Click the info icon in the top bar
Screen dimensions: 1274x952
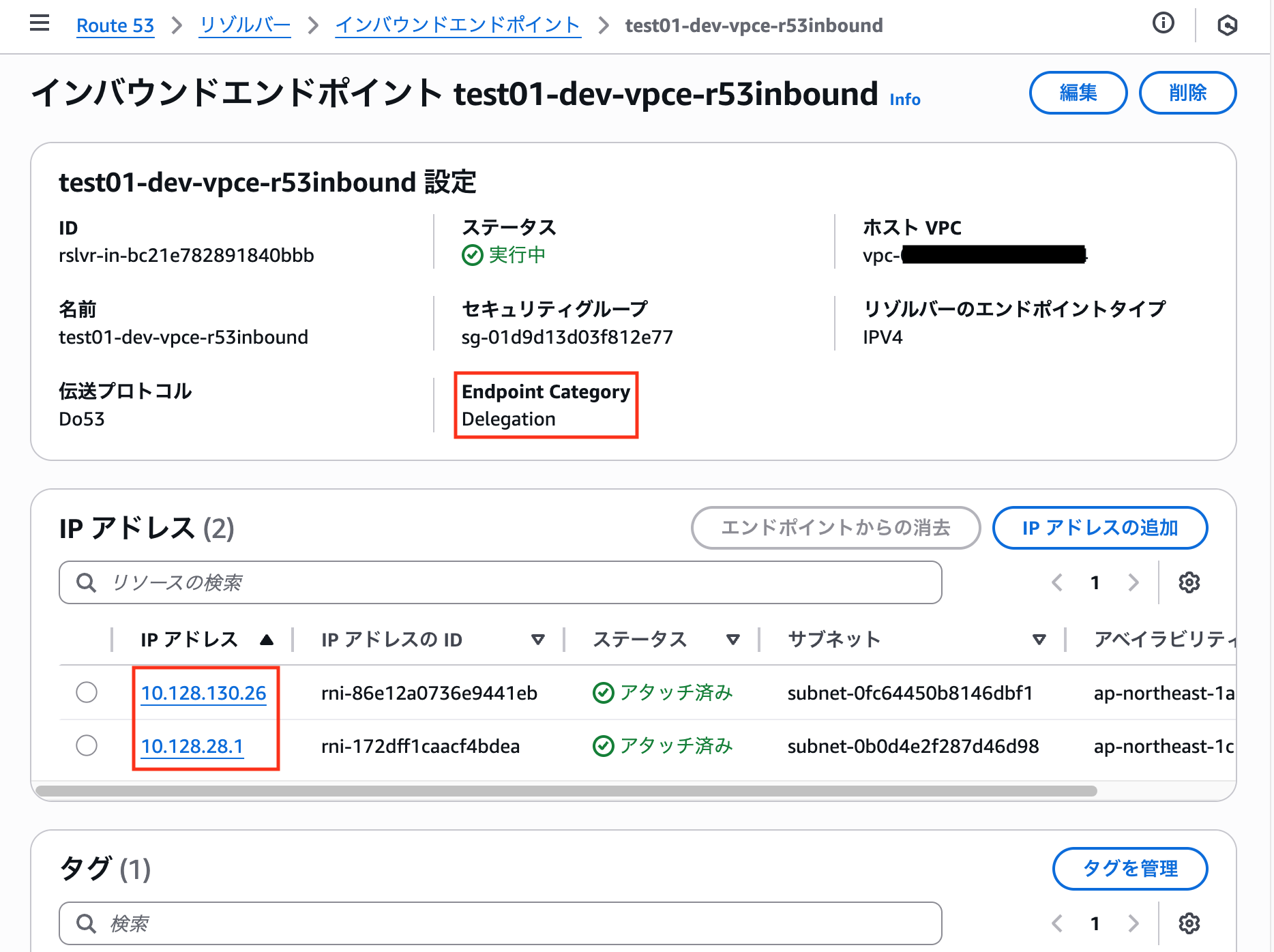[1162, 23]
